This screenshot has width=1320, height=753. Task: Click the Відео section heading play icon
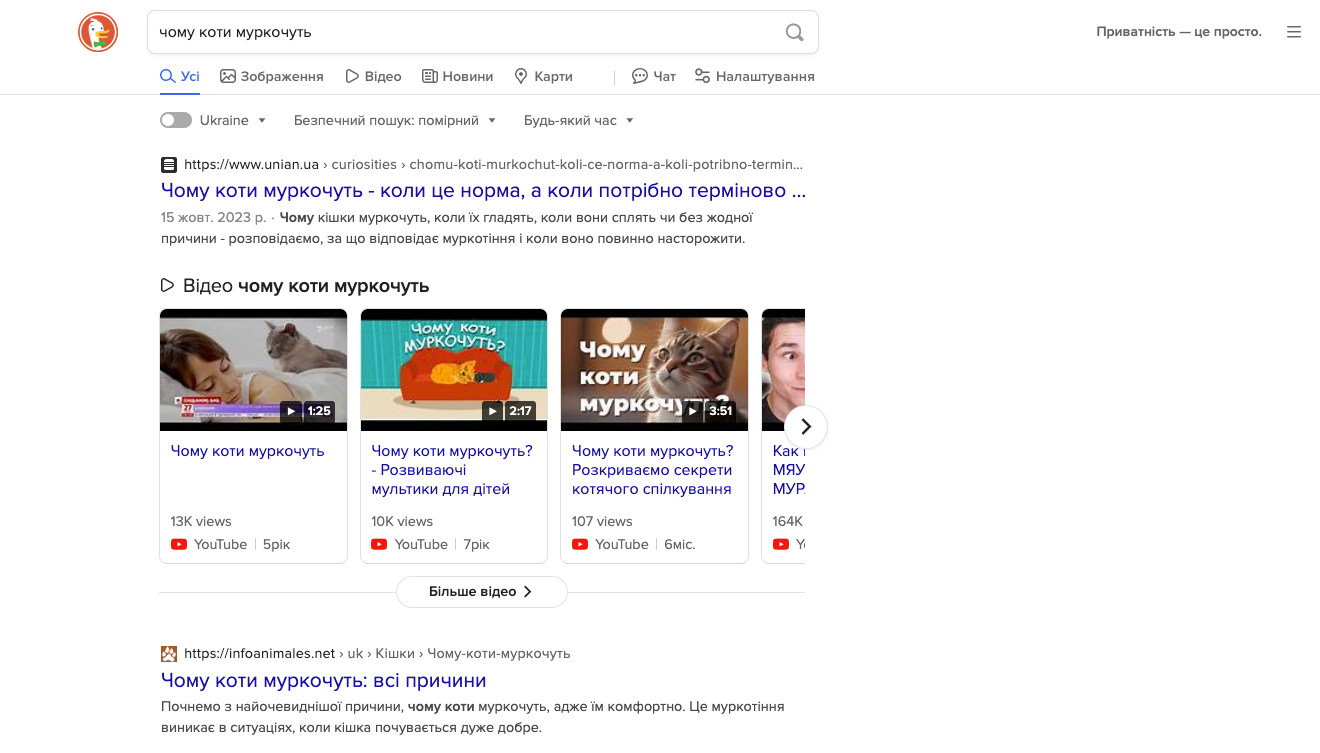pyautogui.click(x=168, y=286)
